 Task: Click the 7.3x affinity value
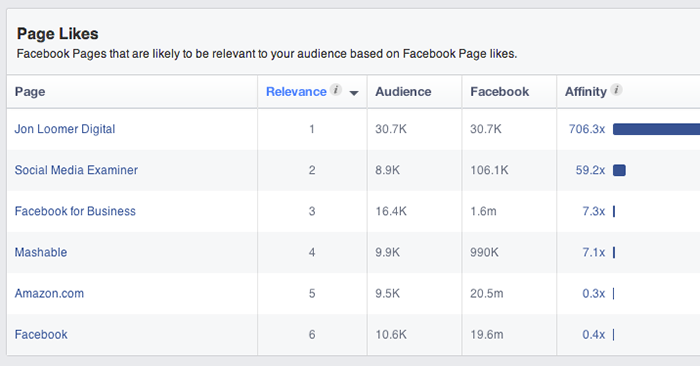pos(593,211)
